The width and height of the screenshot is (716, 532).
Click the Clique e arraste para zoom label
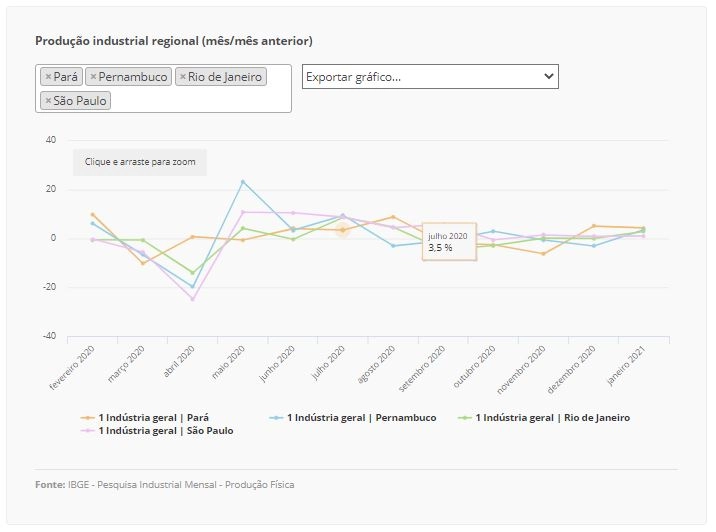(140, 162)
